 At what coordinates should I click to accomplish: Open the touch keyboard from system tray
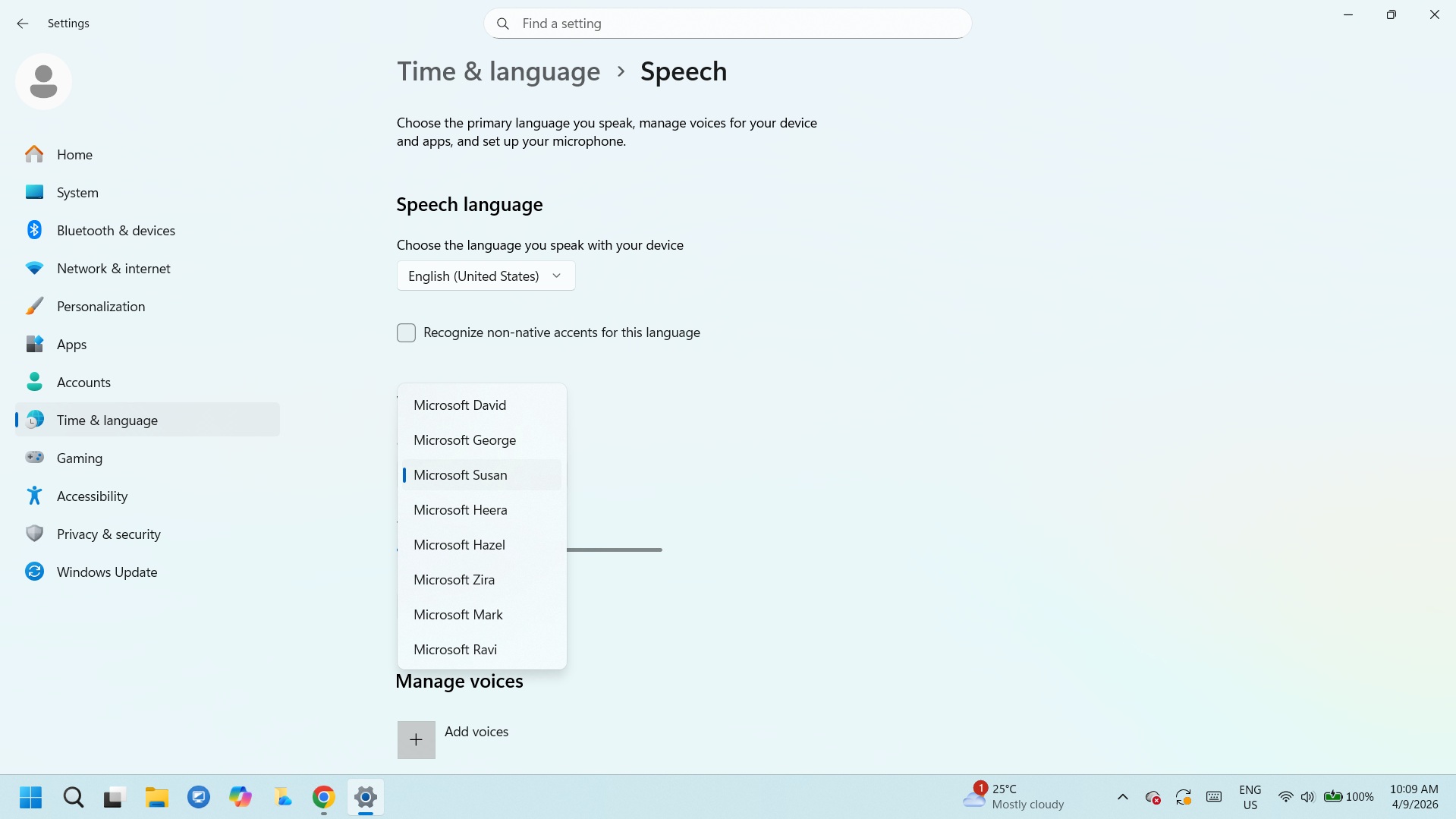pos(1213,797)
